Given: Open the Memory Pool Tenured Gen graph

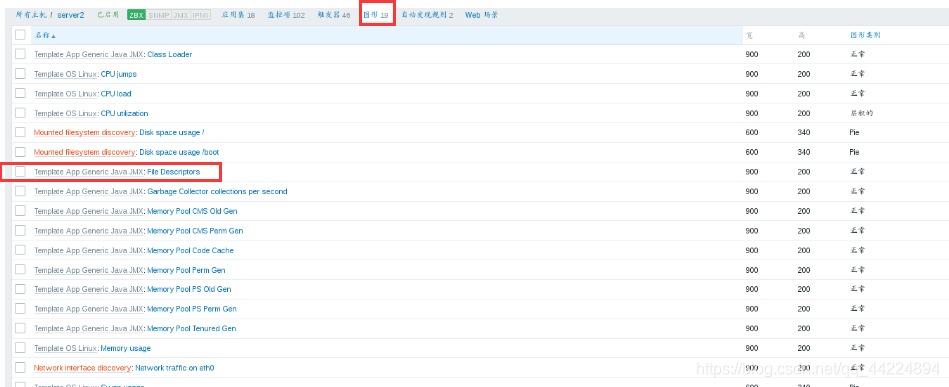Looking at the screenshot, I should 191,328.
